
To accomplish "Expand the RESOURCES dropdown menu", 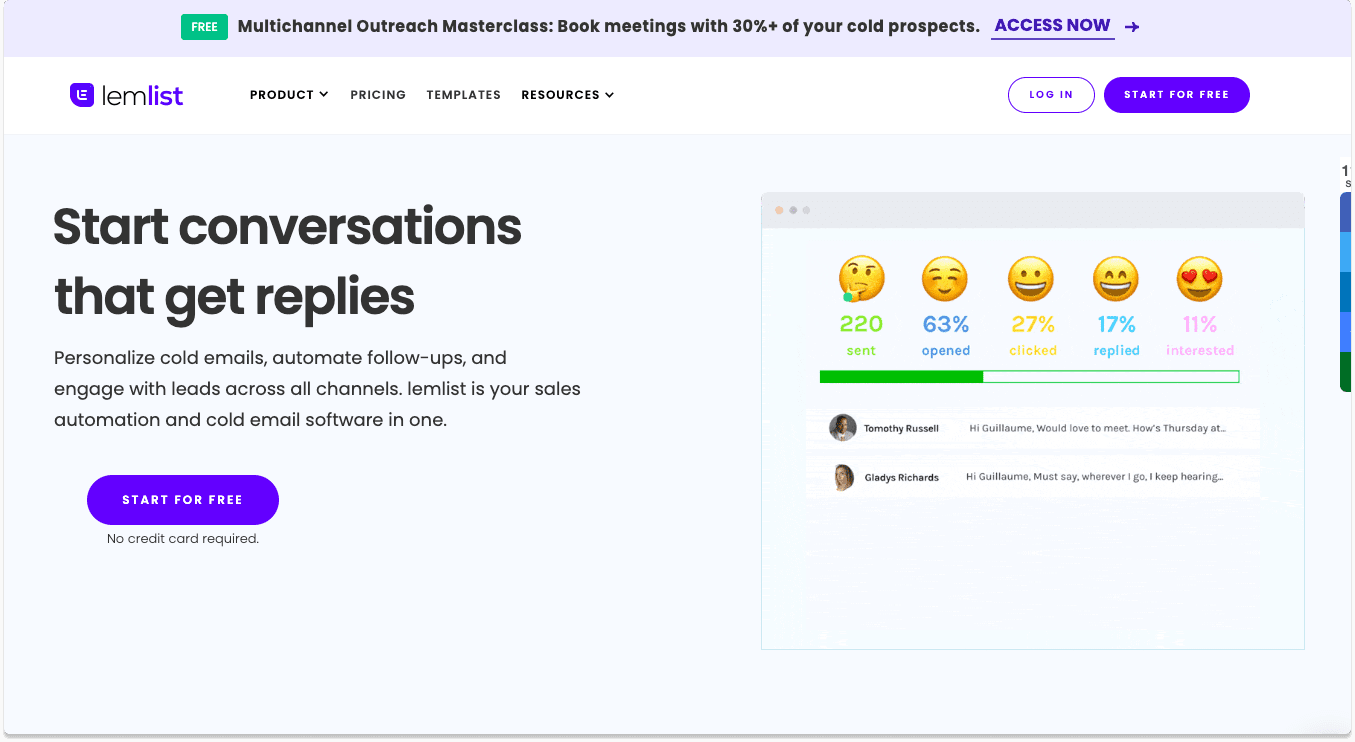I will click(568, 95).
